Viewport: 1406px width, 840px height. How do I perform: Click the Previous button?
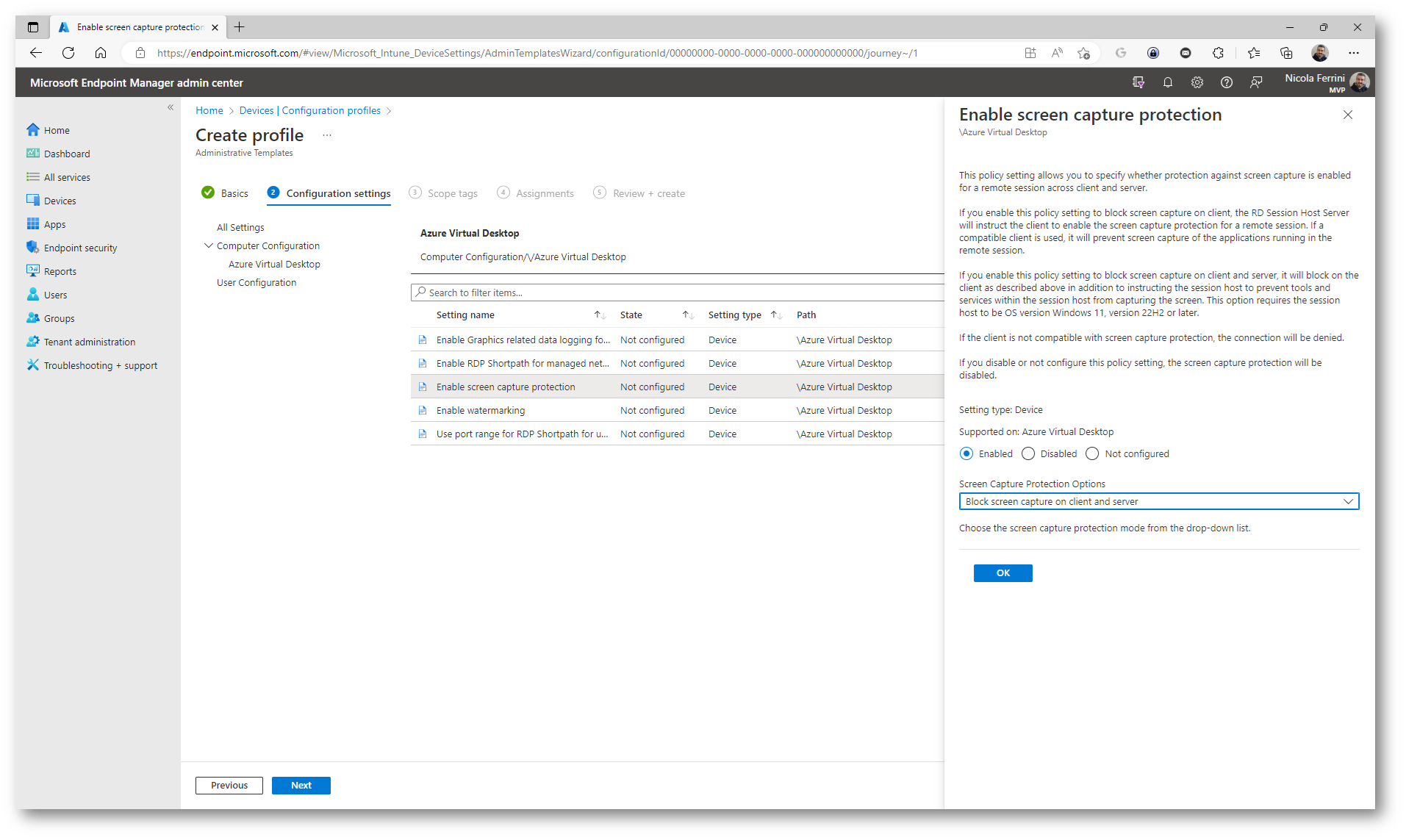coord(229,786)
